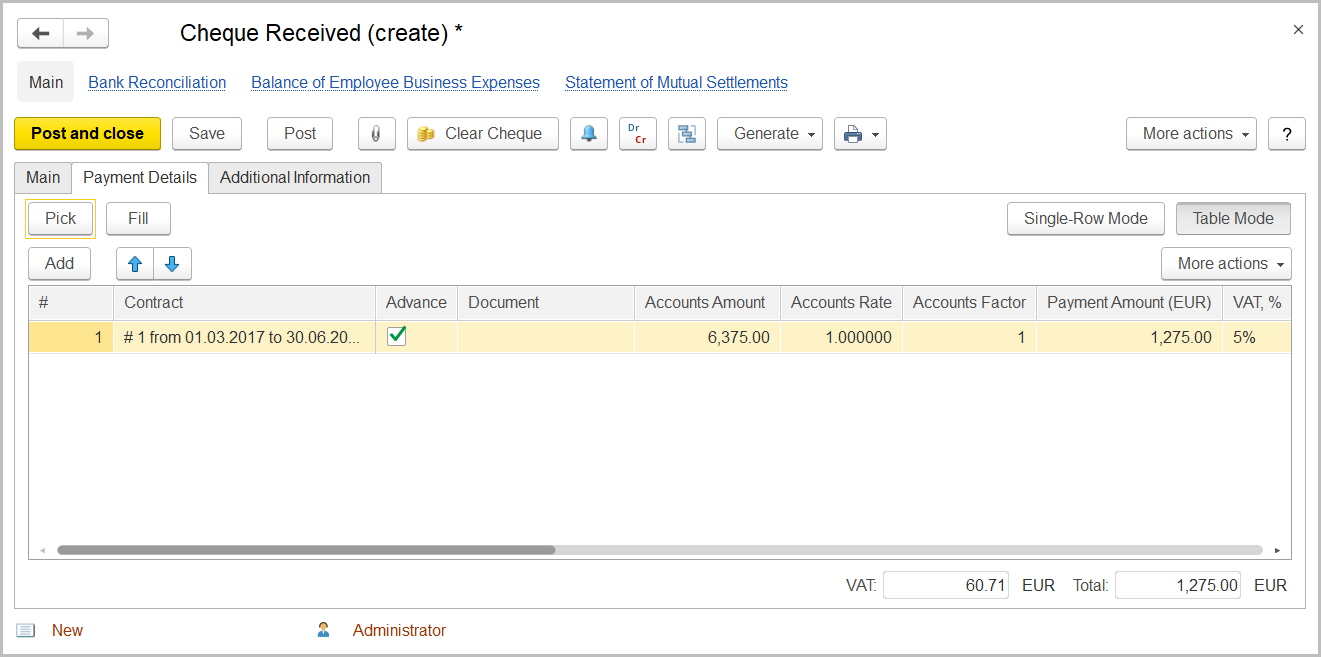Open the Statement of Mutual Settlements tab

(676, 83)
